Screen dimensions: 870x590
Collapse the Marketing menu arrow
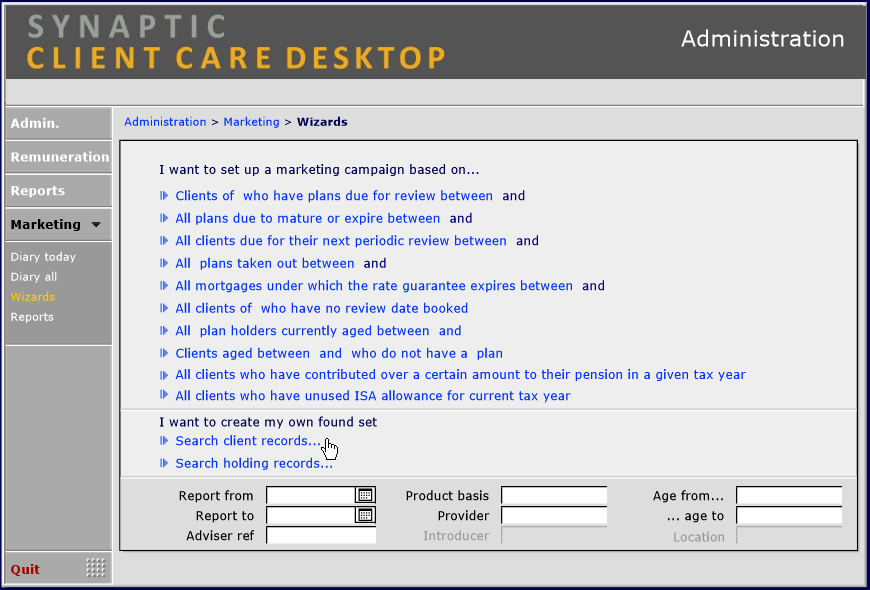96,225
